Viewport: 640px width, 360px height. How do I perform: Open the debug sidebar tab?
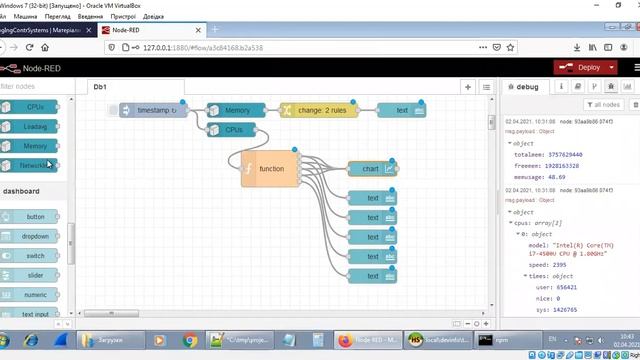(523, 87)
